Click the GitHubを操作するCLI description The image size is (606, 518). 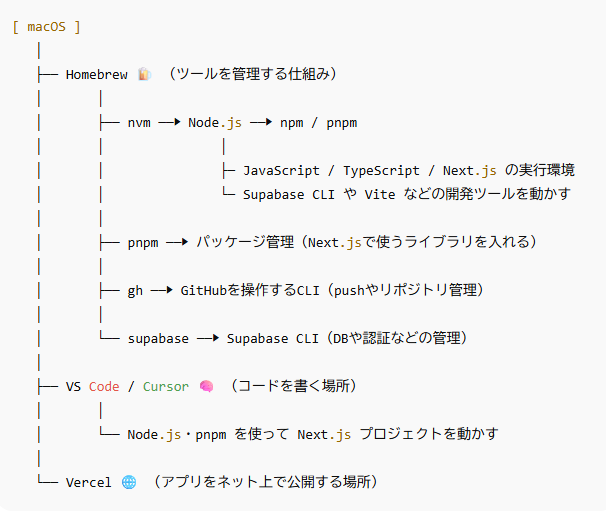tap(332, 290)
